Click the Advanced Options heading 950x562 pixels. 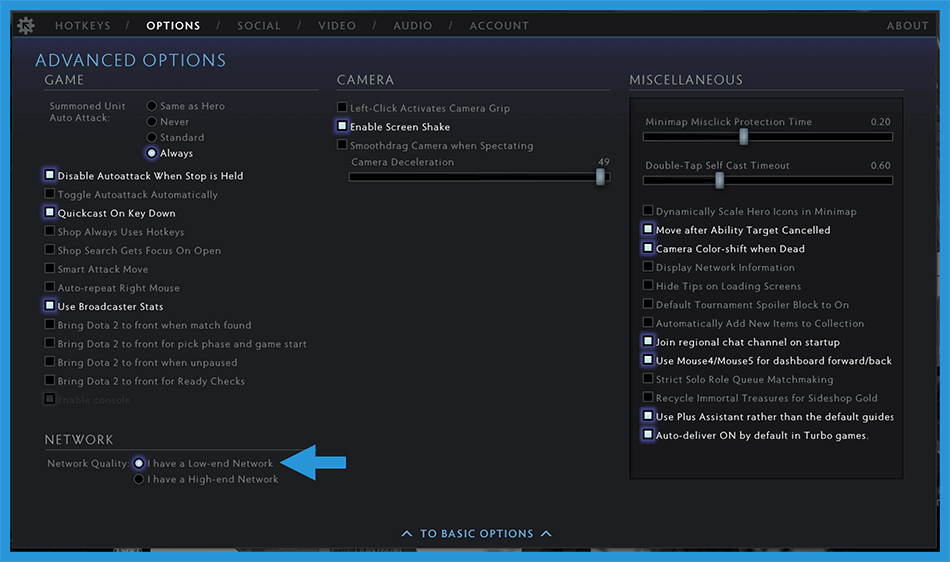[x=130, y=60]
